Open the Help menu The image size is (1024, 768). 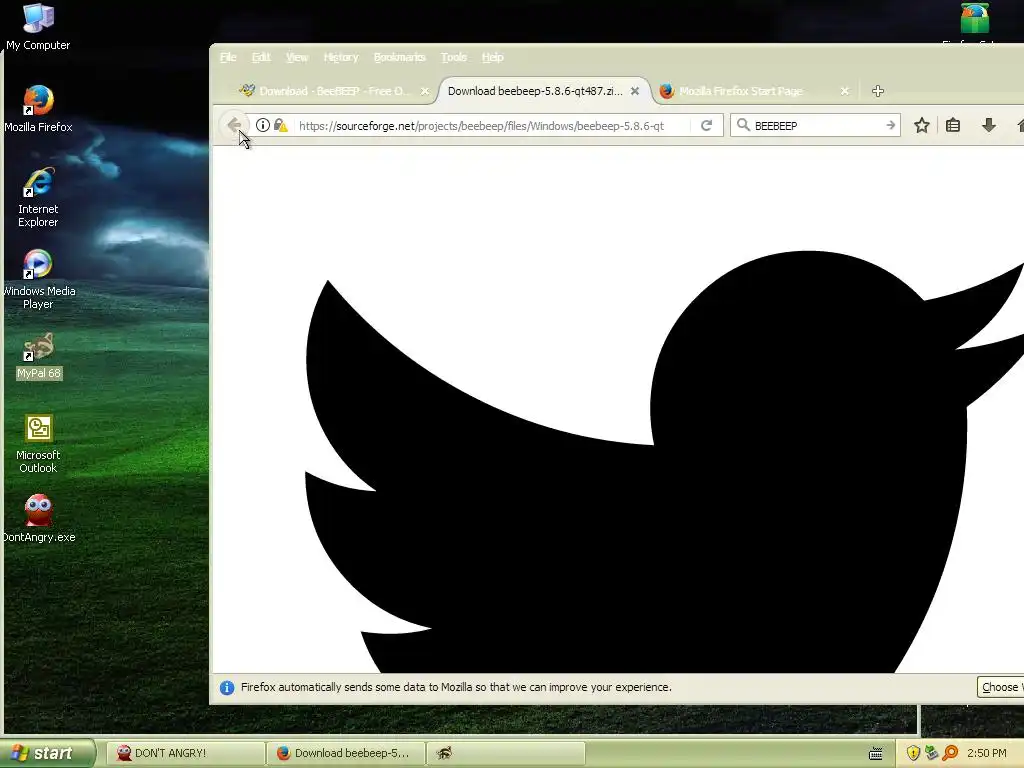[492, 57]
